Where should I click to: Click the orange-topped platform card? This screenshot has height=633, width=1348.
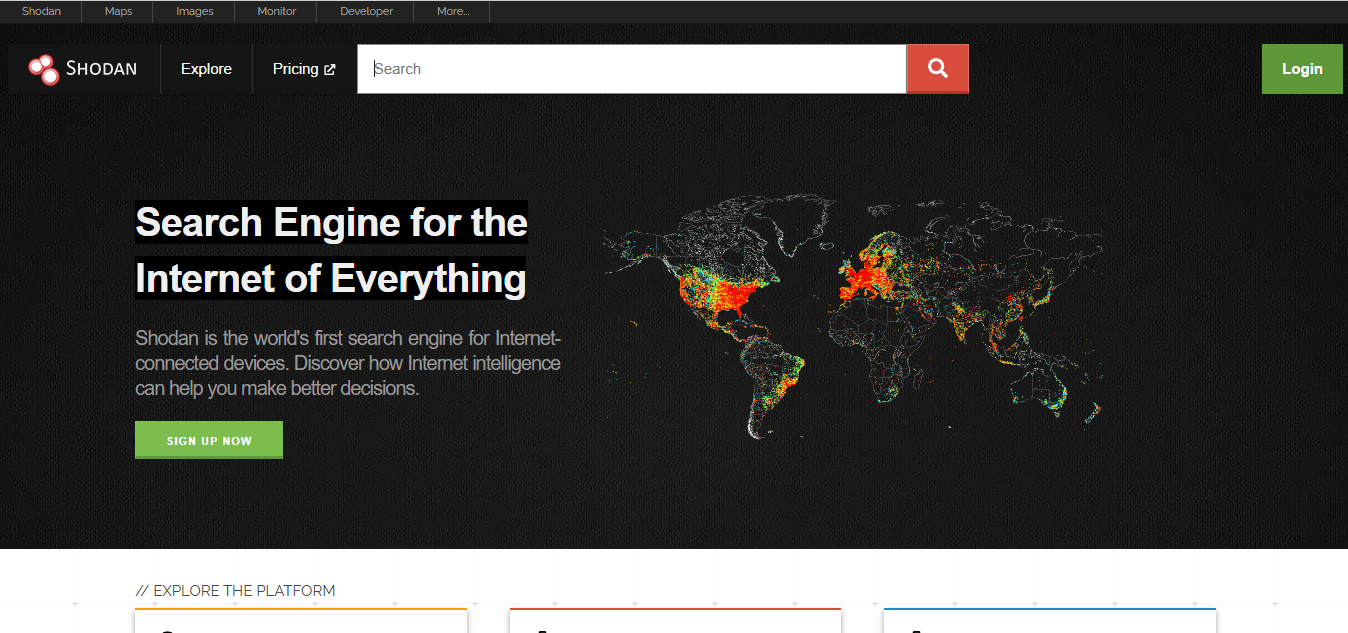pos(301,620)
